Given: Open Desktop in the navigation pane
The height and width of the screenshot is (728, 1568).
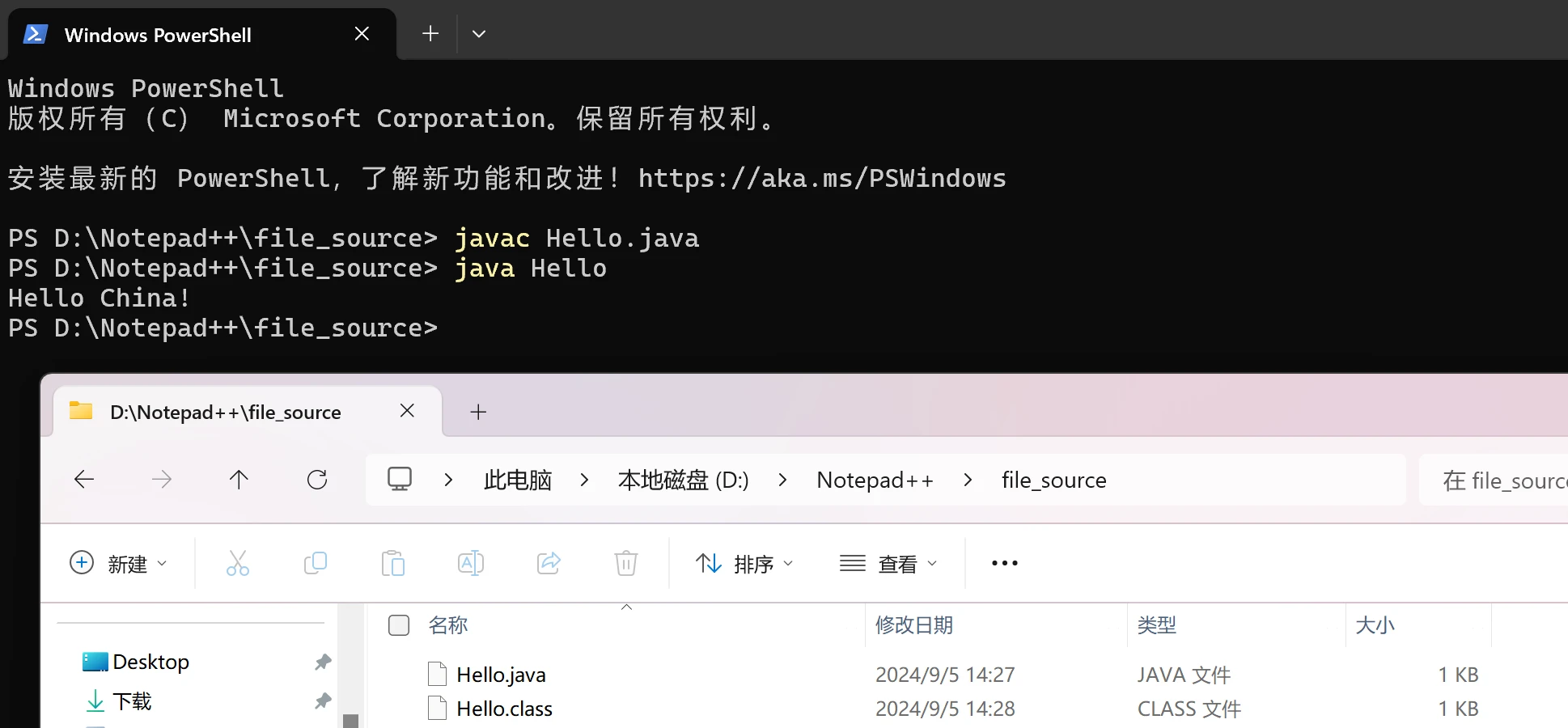Looking at the screenshot, I should tap(150, 662).
